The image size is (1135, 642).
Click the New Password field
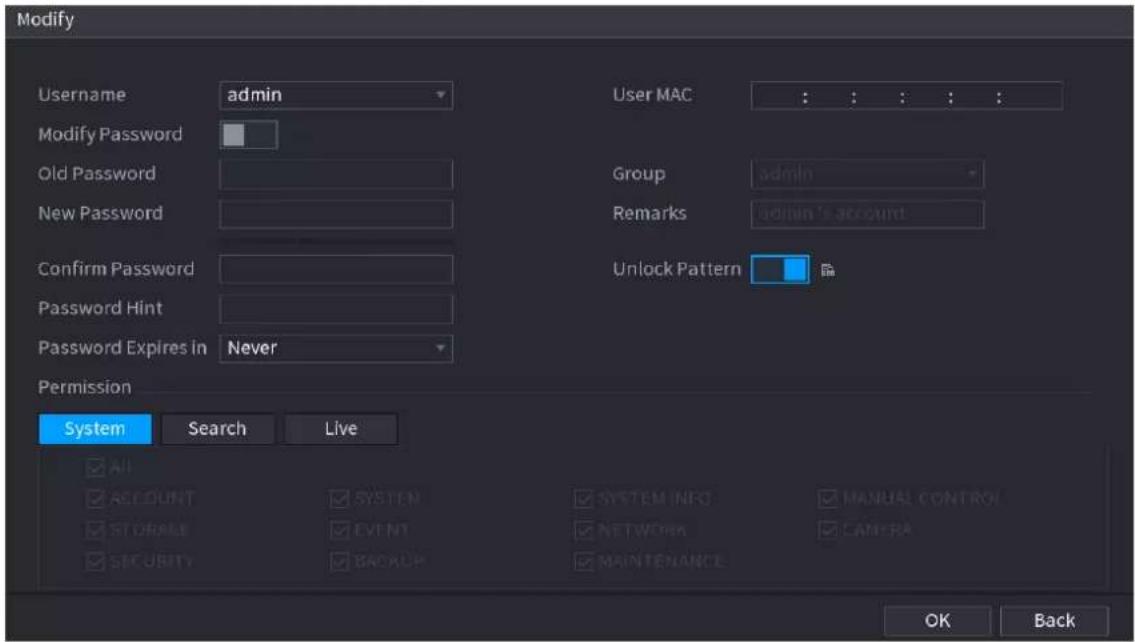coord(336,214)
